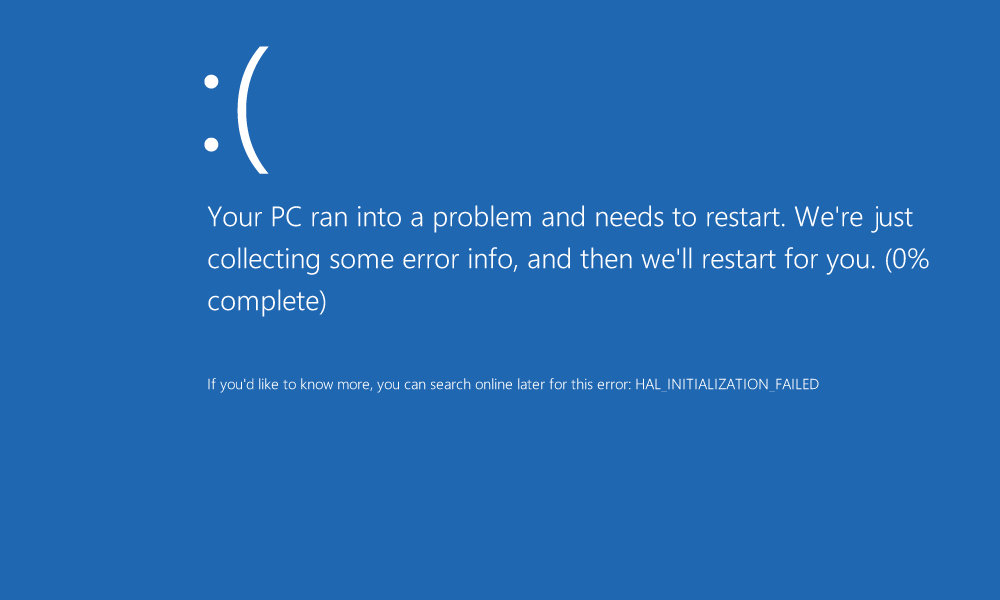1000x600 pixels.
Task: Click the words "for this error:"
Action: [591, 384]
